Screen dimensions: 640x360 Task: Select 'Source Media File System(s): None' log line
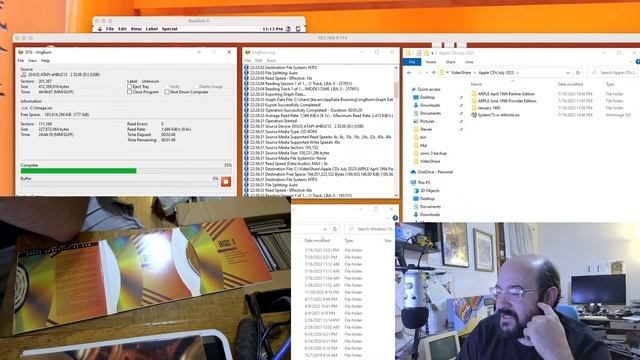point(287,158)
